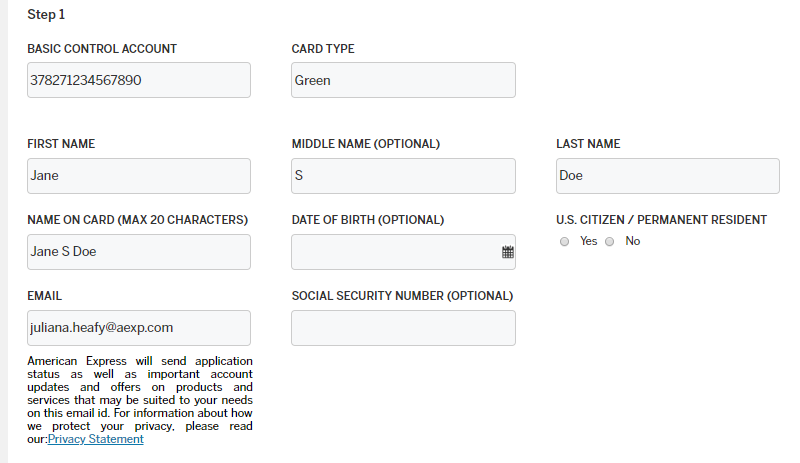Click the Name on Card field
The height and width of the screenshot is (463, 800).
pyautogui.click(x=139, y=252)
